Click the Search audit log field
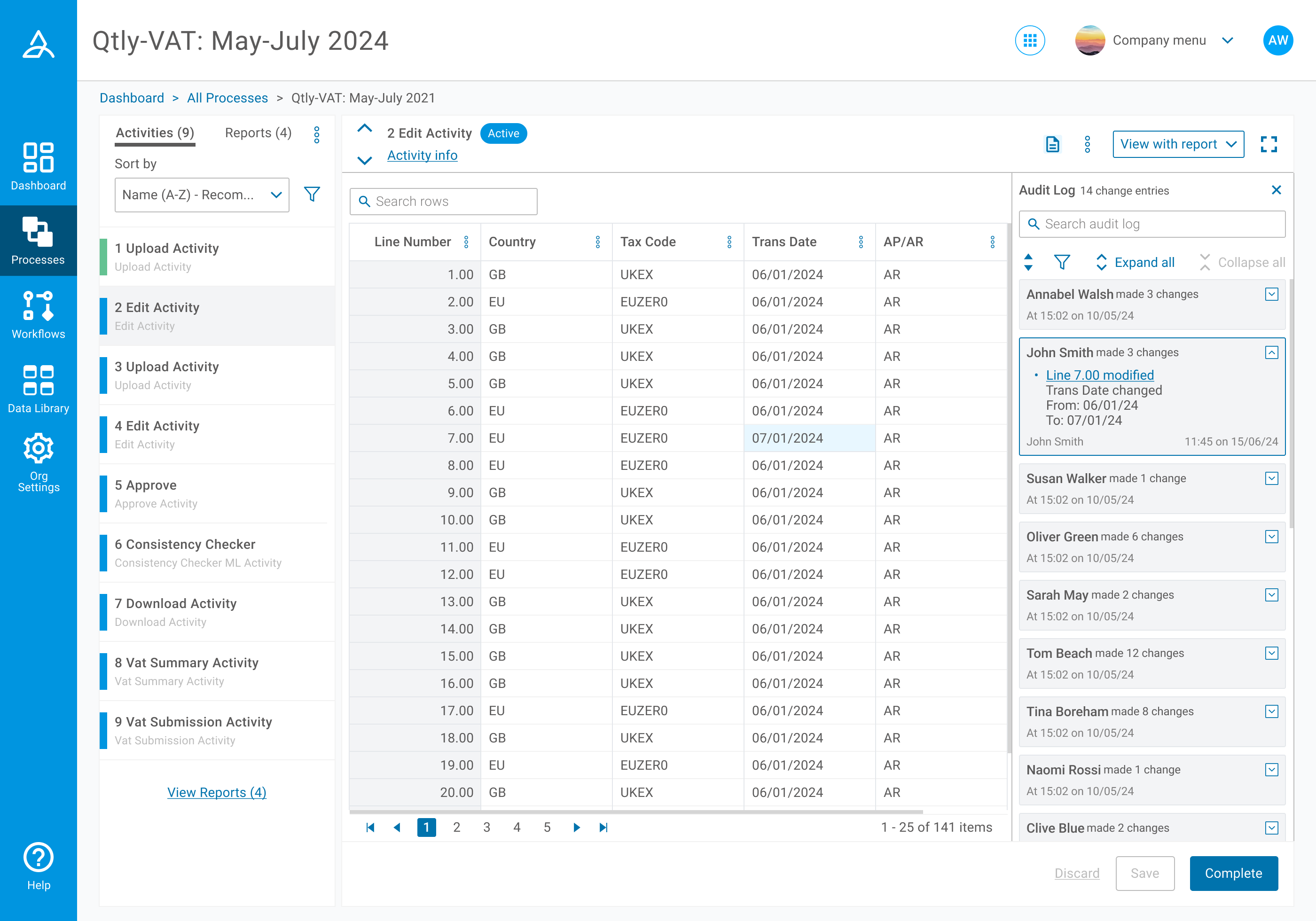1316x921 pixels. (1152, 224)
